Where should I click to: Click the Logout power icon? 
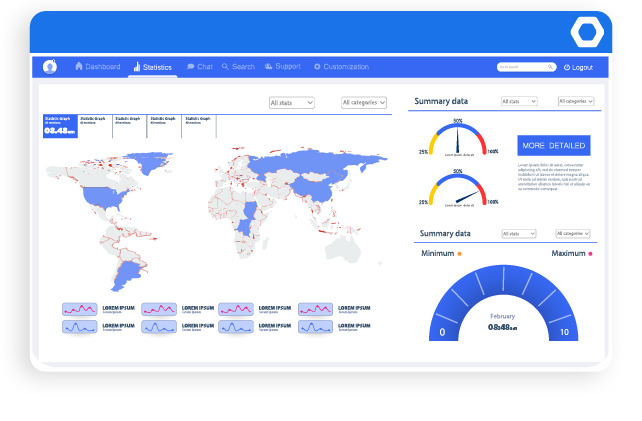pos(567,67)
